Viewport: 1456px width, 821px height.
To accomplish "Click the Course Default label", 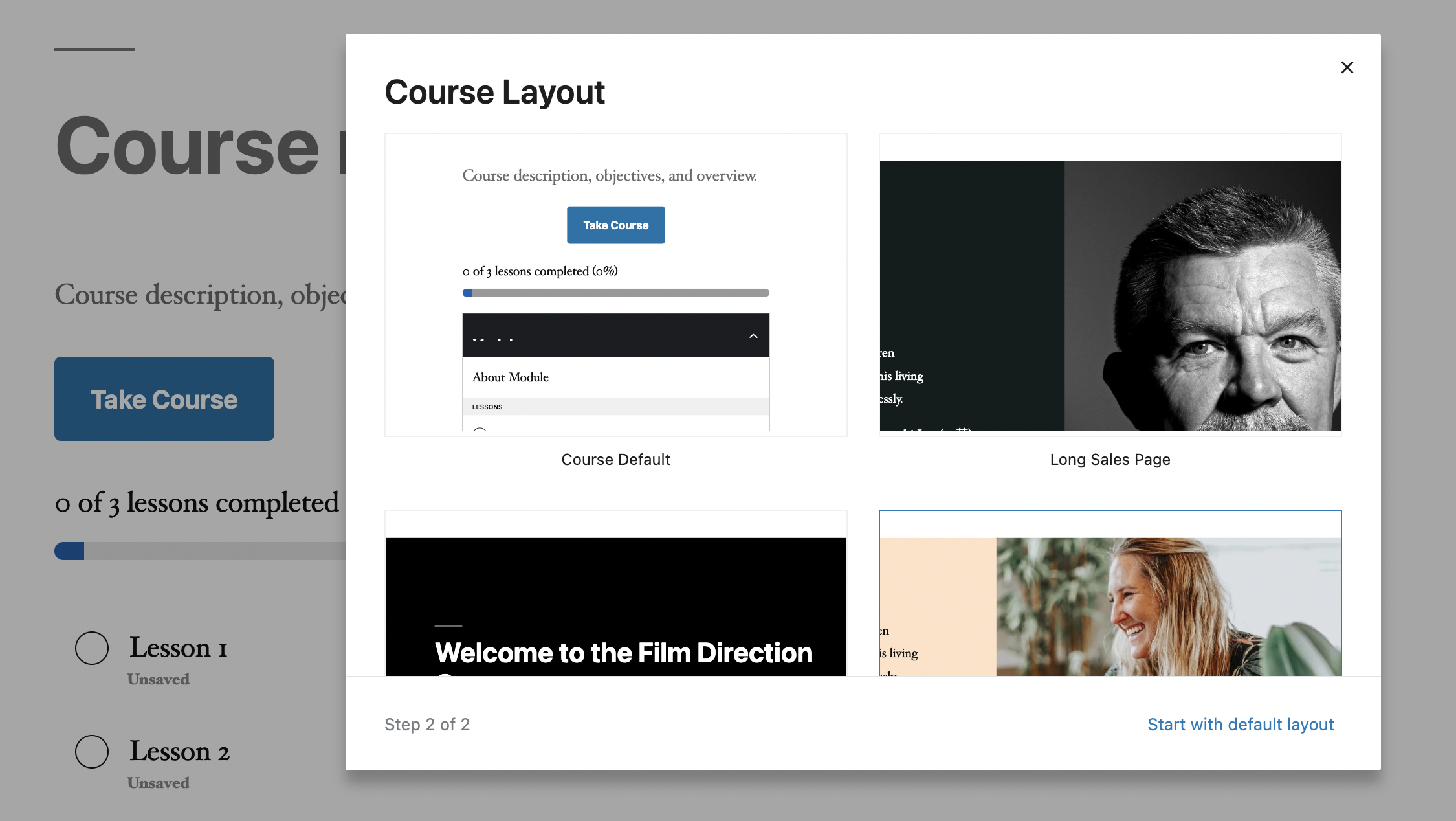I will [615, 460].
